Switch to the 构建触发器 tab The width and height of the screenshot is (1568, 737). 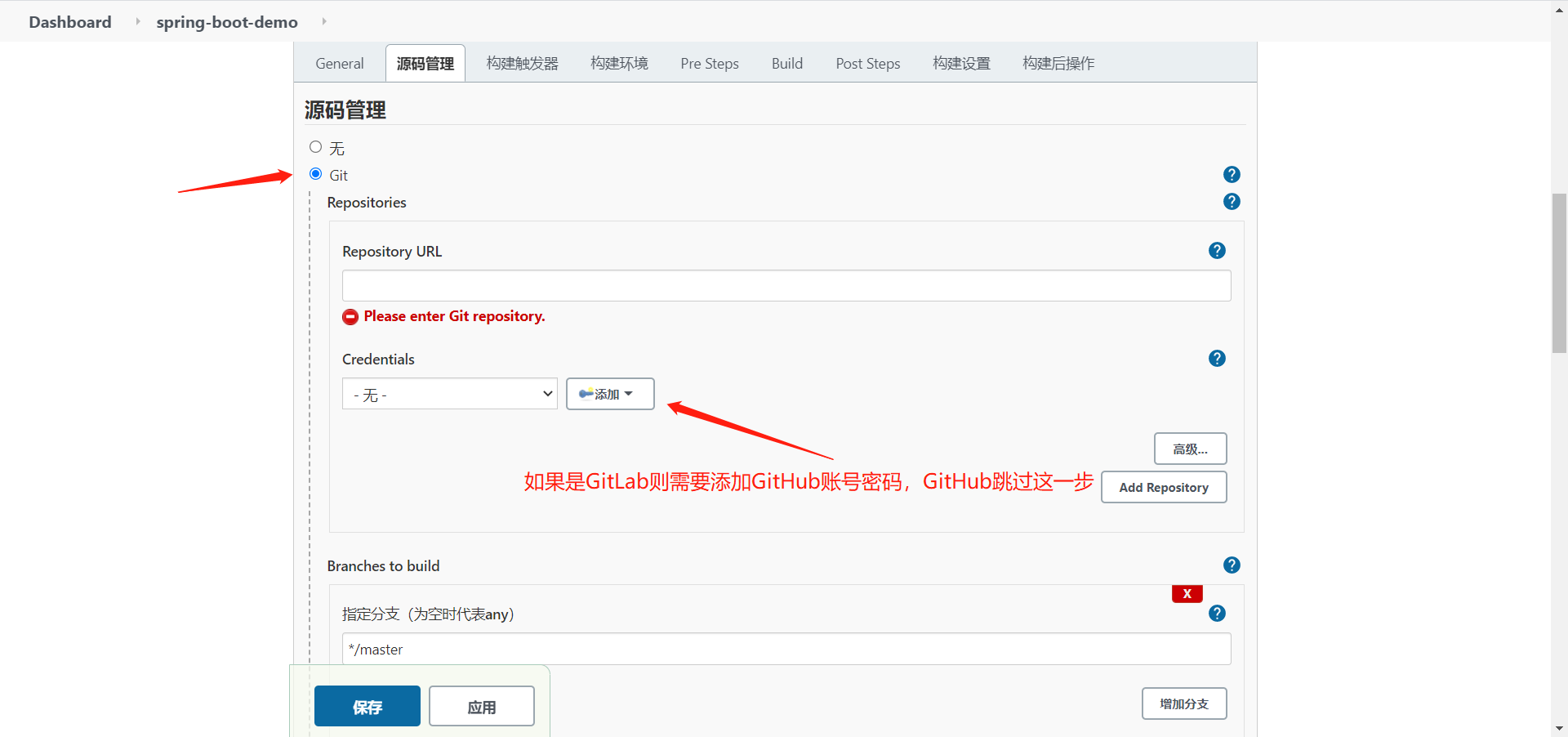[523, 64]
